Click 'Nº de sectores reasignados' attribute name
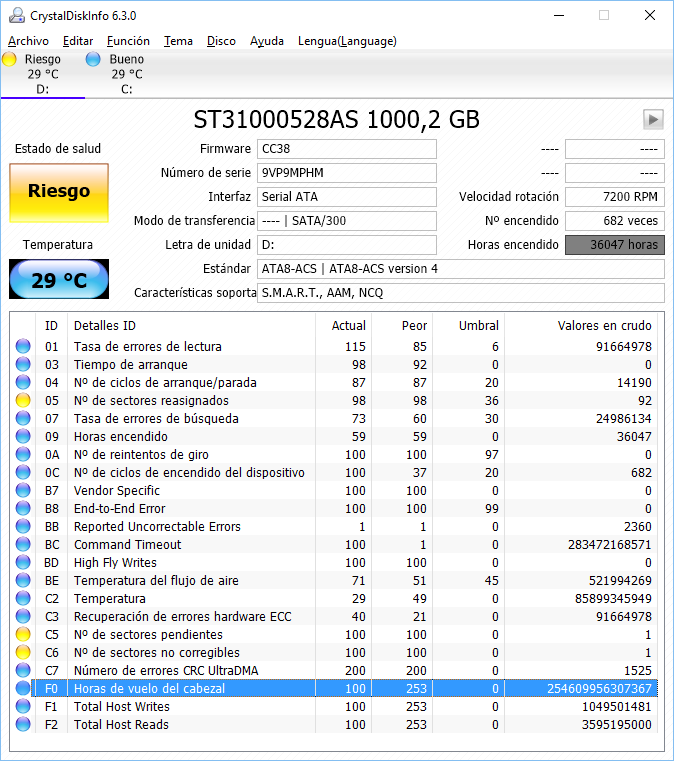This screenshot has width=674, height=761. coord(151,400)
